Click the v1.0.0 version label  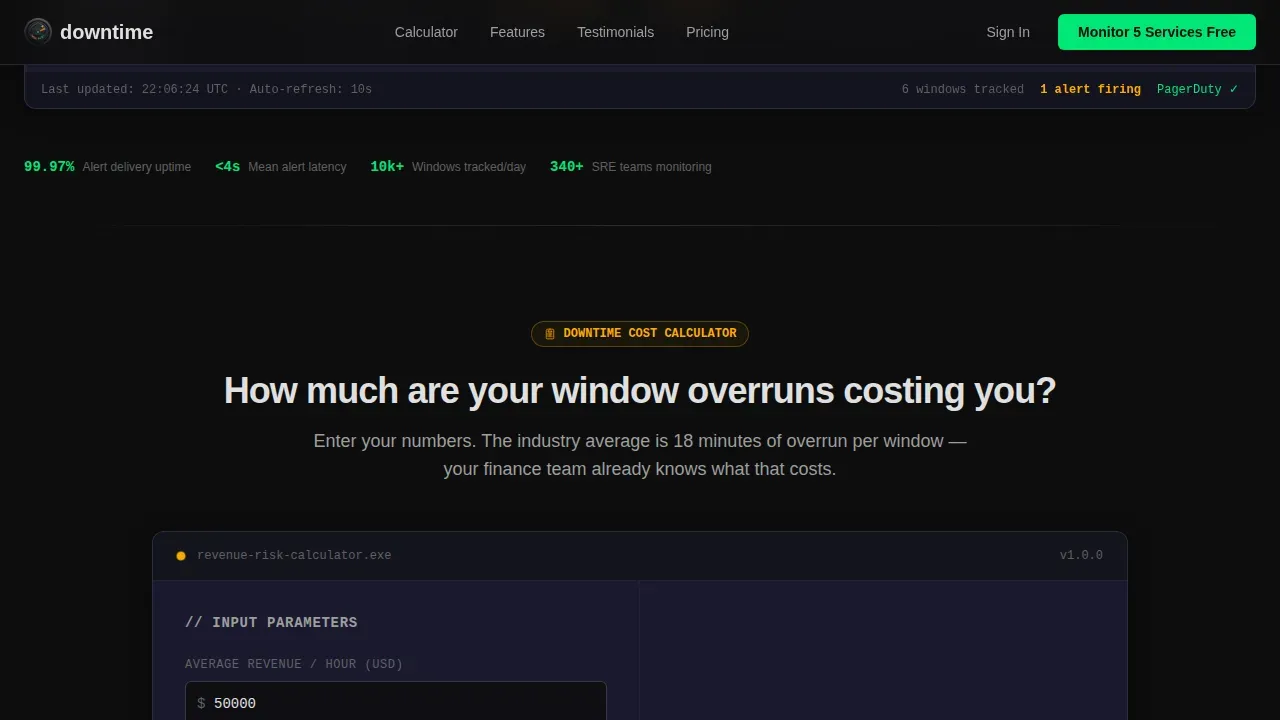pyautogui.click(x=1081, y=555)
